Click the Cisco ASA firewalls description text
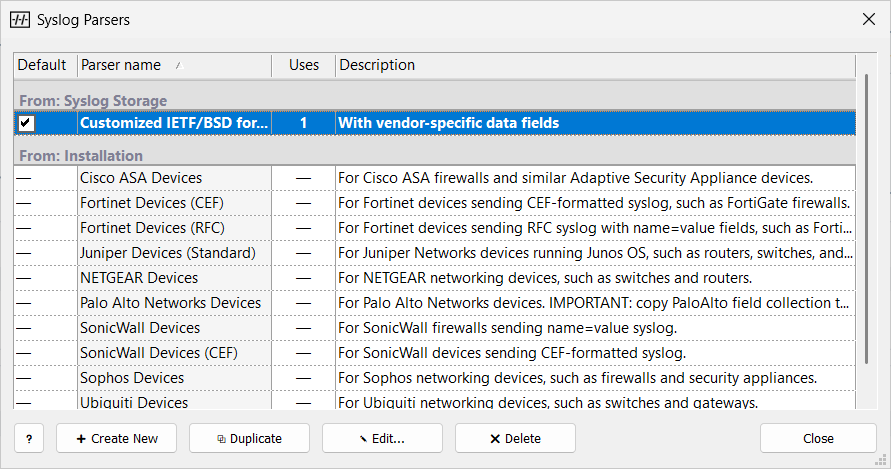 click(x=575, y=178)
